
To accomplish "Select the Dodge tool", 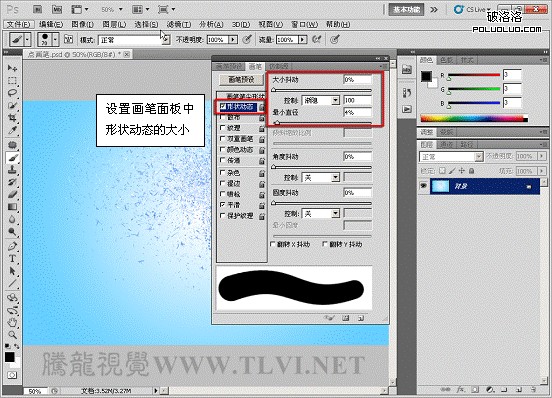I will [12, 232].
